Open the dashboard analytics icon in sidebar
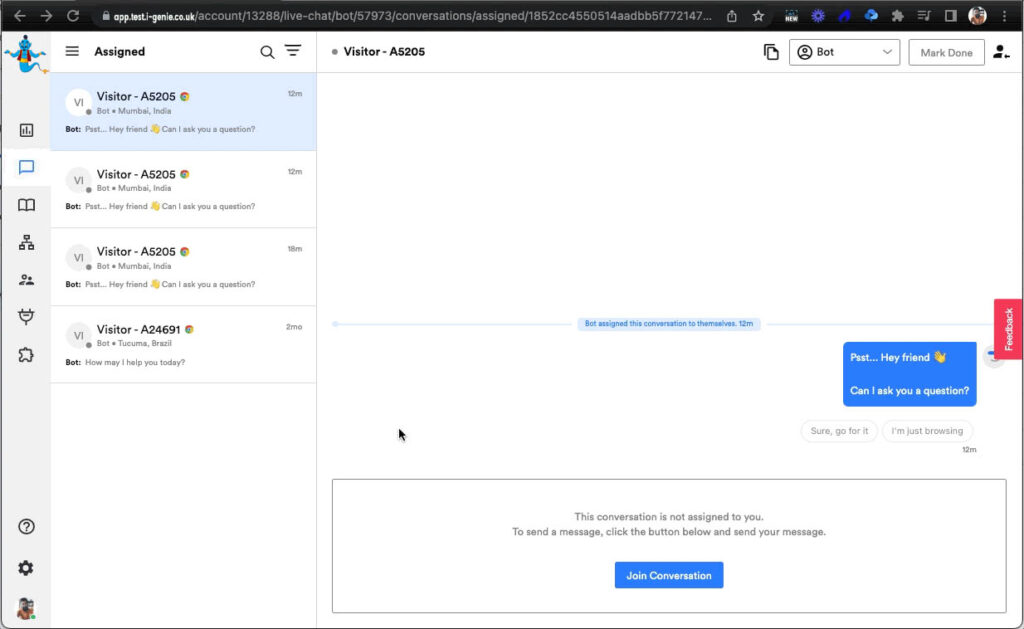This screenshot has width=1024, height=629. [x=26, y=130]
